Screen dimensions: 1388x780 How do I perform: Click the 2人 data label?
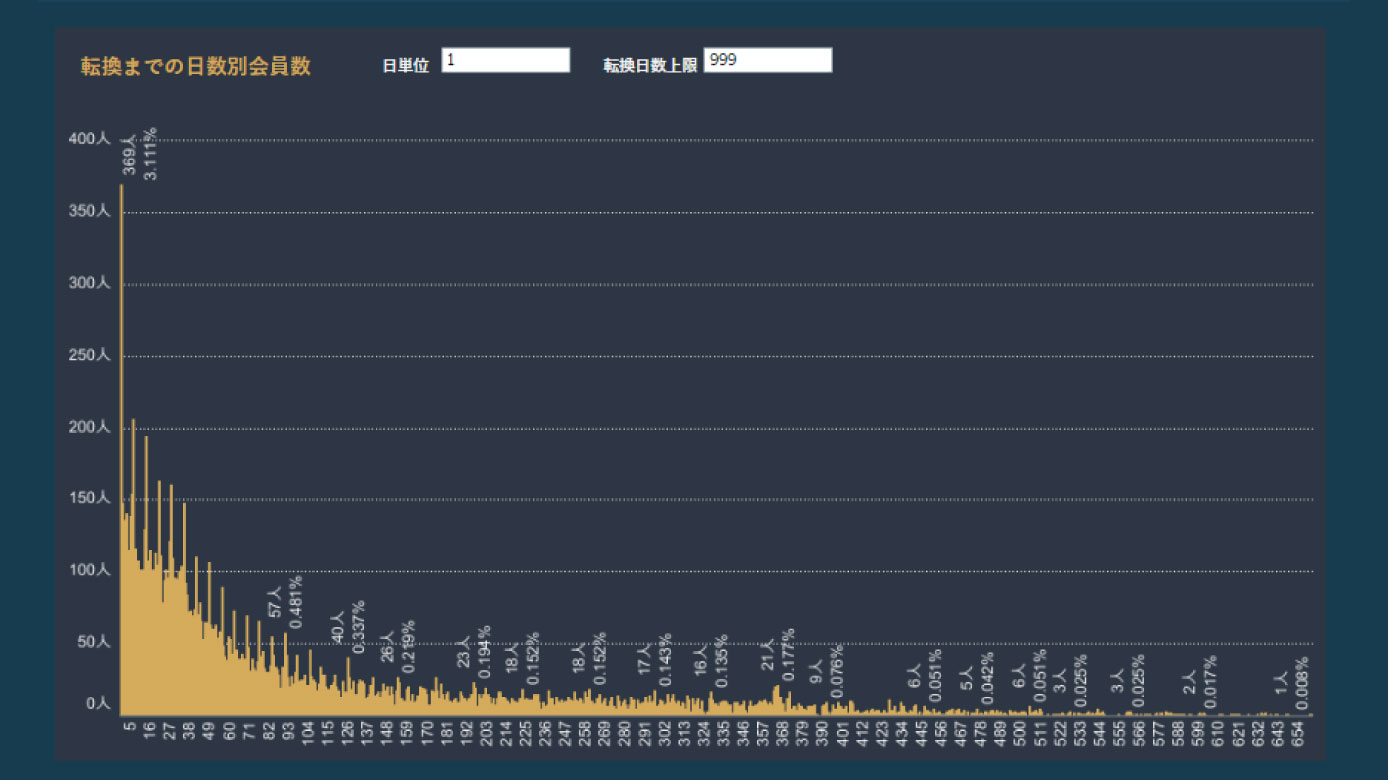tap(1189, 683)
